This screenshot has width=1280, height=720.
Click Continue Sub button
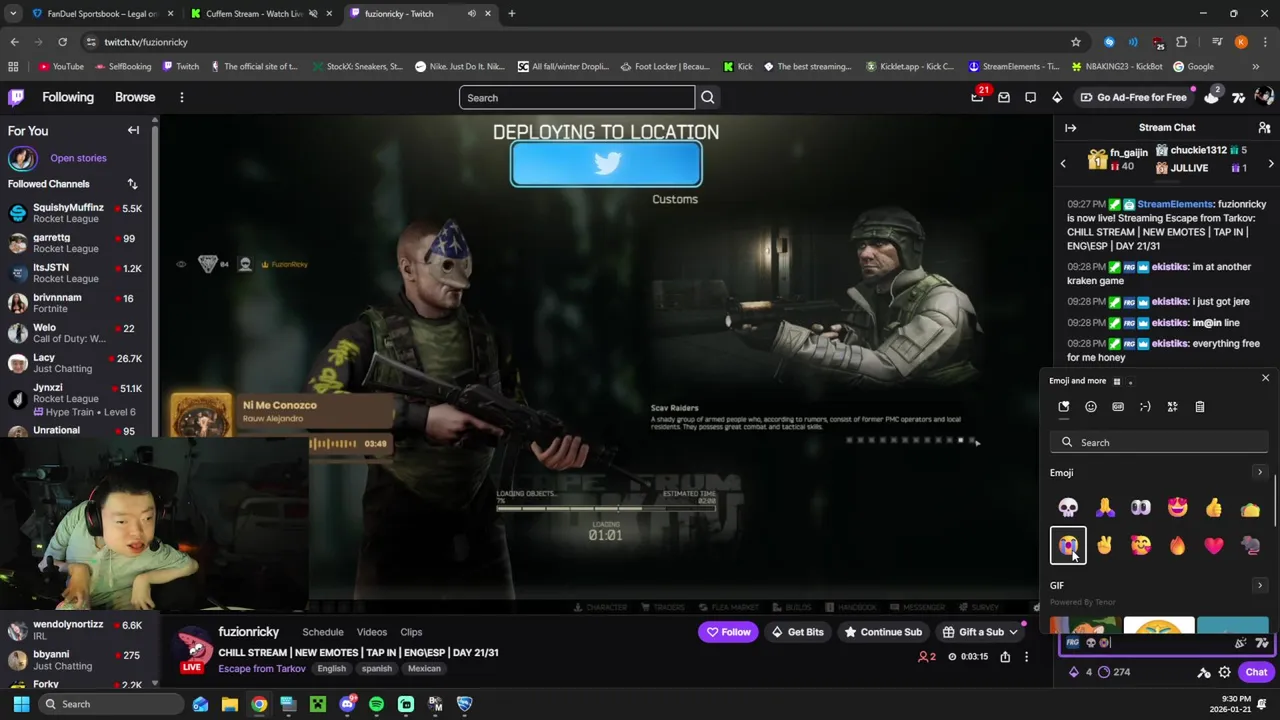(883, 632)
